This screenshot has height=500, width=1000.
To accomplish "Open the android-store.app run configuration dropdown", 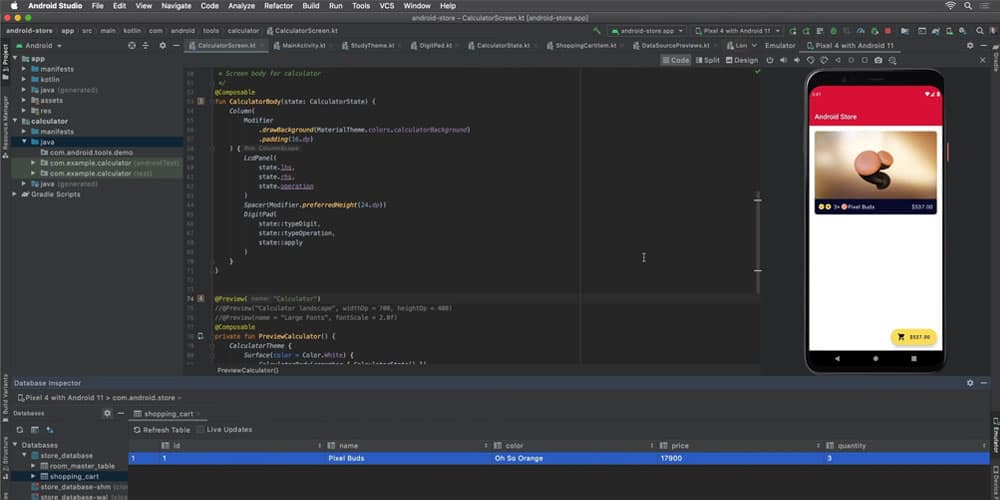I will [x=647, y=31].
